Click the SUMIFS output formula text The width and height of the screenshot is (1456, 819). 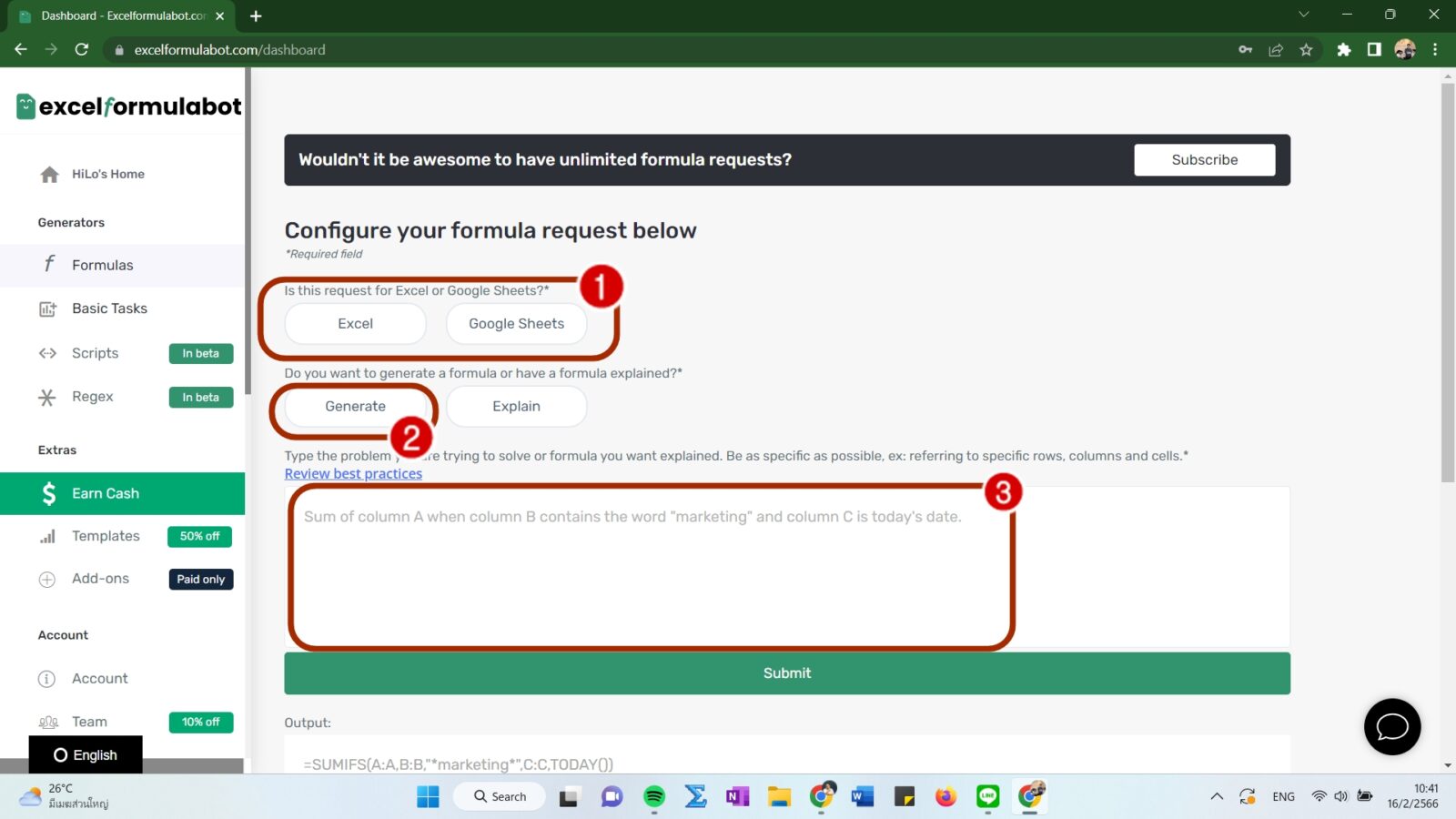point(459,764)
